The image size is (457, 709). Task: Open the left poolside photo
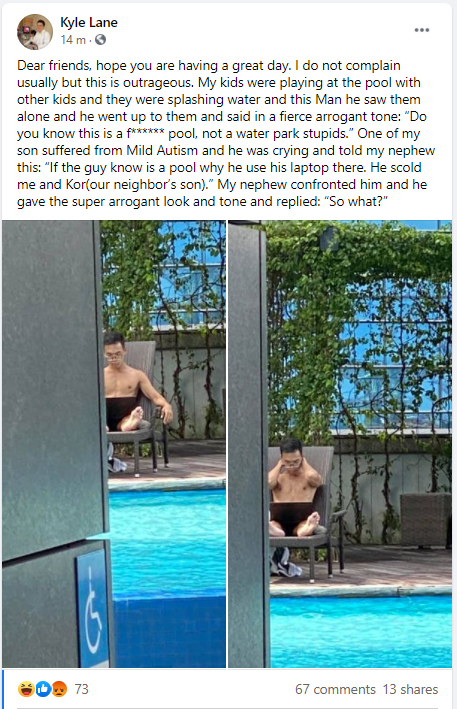(x=114, y=444)
